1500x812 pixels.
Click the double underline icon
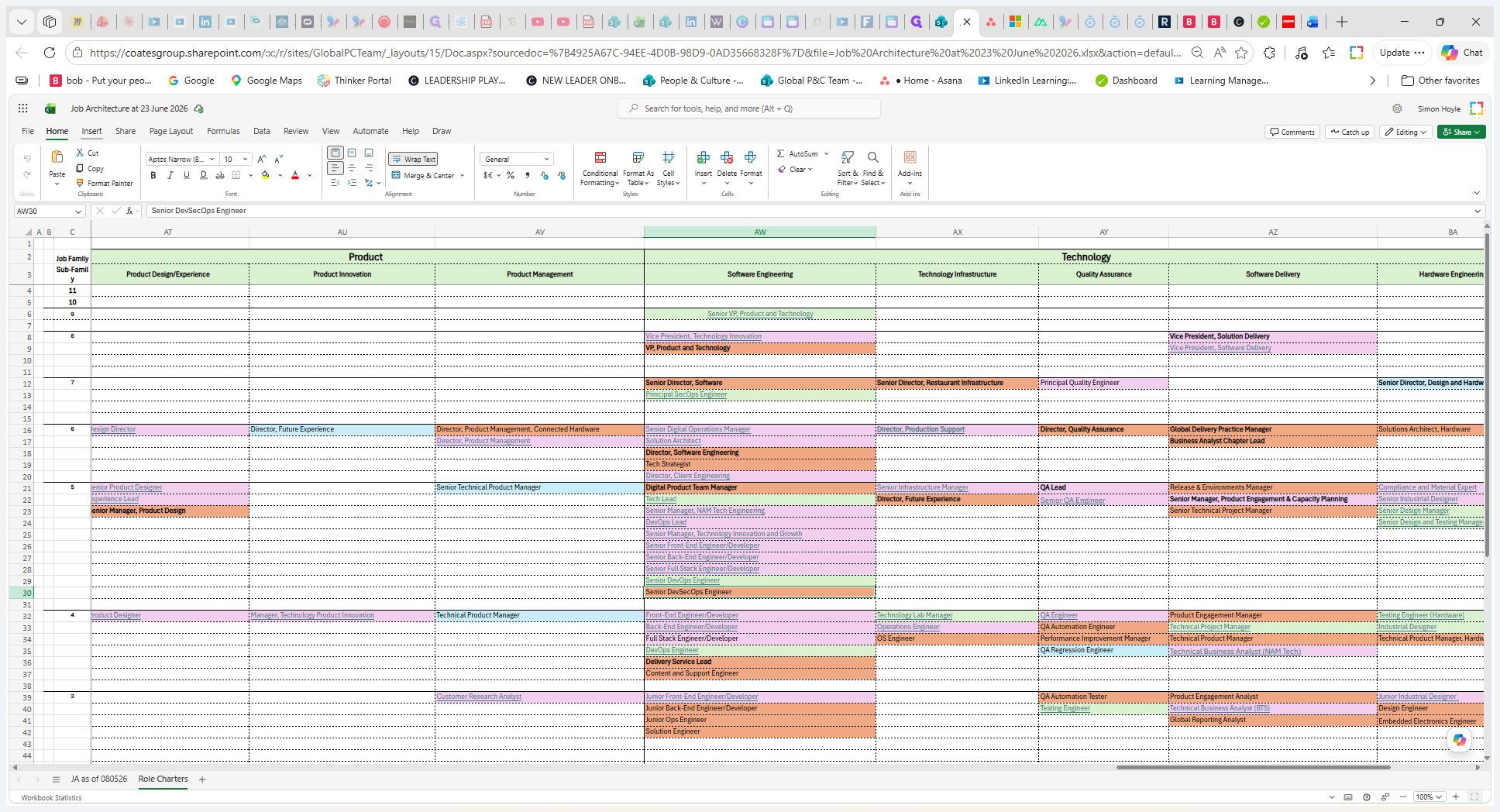click(203, 175)
